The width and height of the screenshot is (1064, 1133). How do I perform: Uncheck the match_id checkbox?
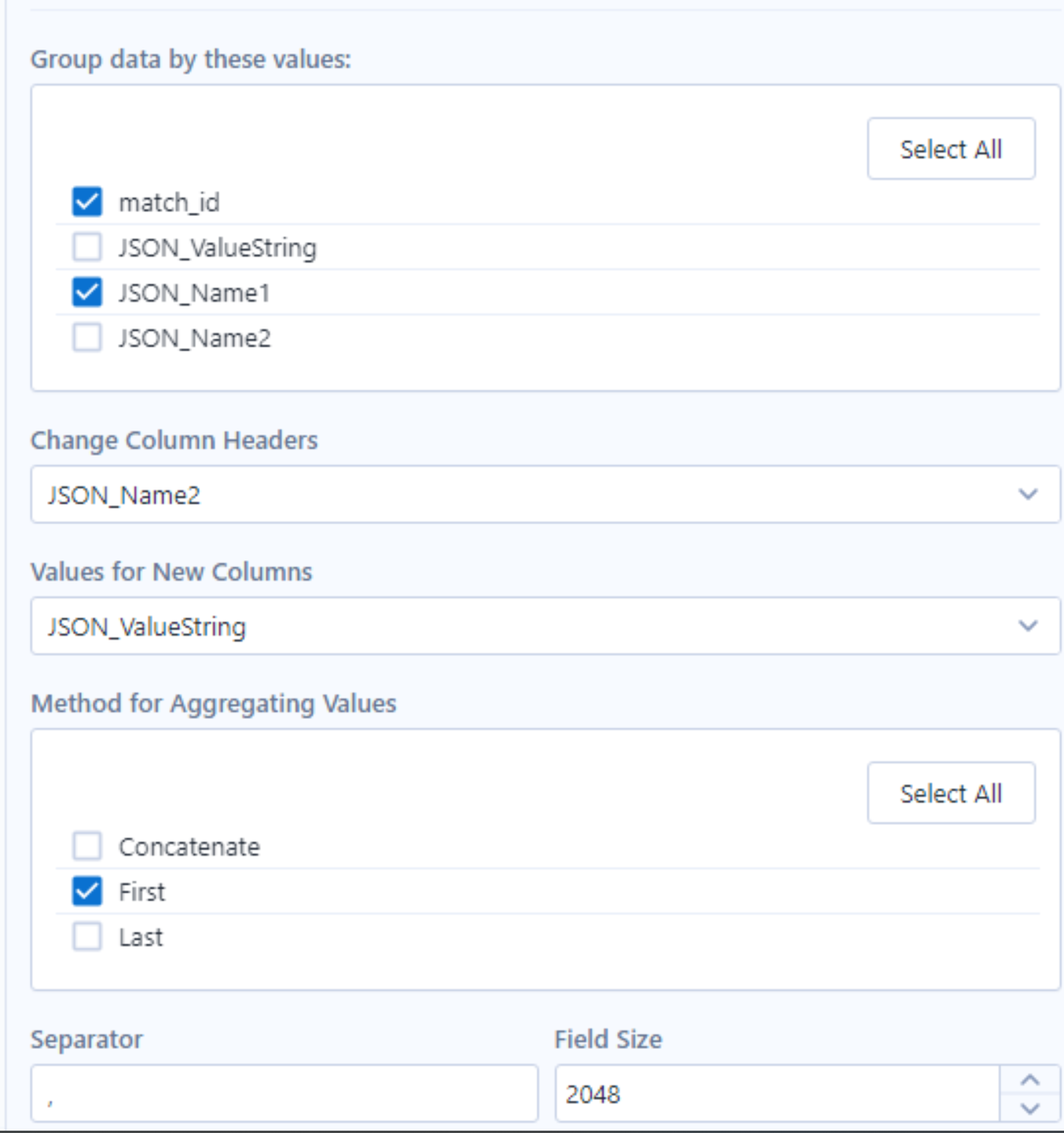point(87,202)
